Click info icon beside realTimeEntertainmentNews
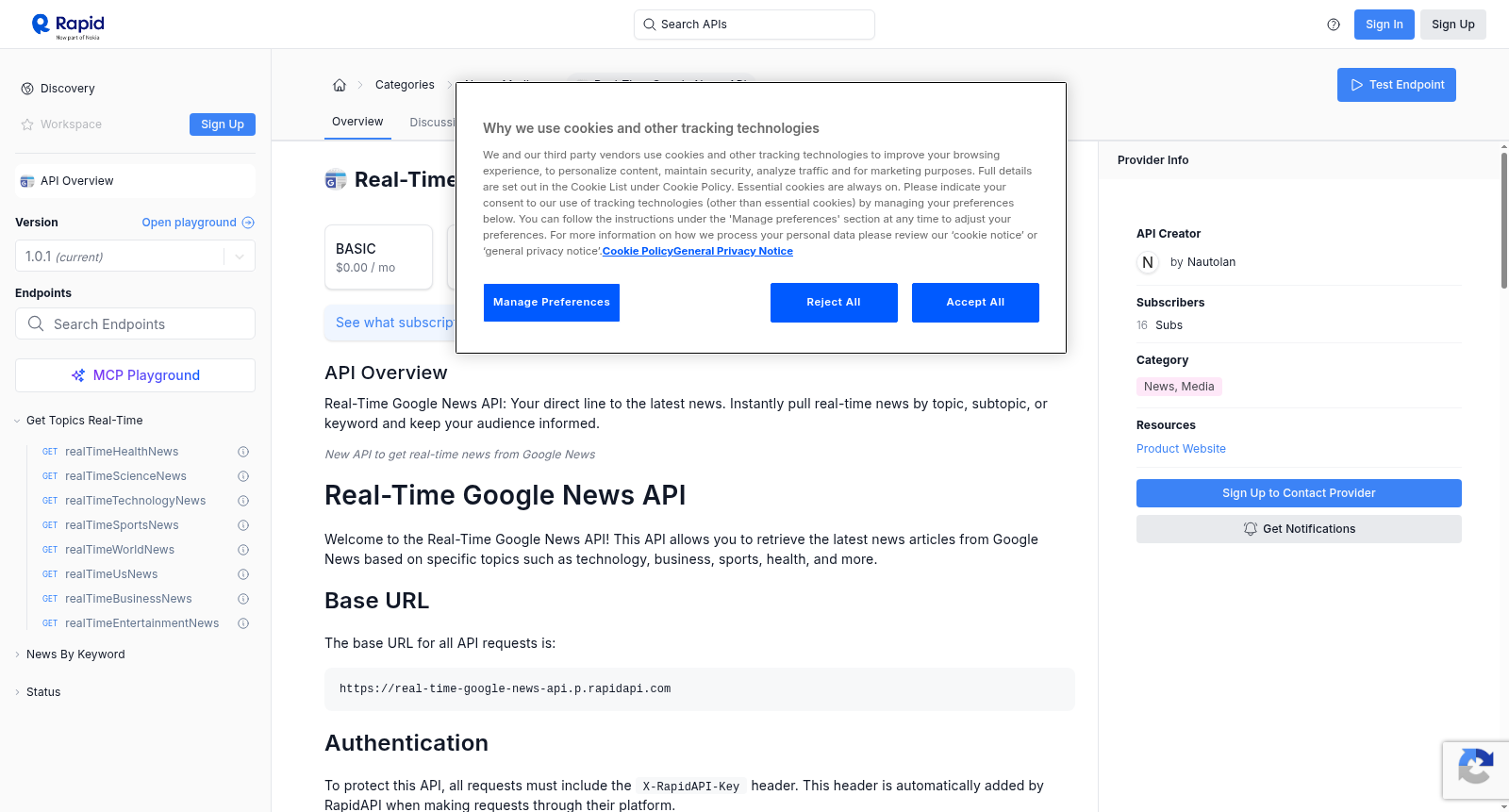The width and height of the screenshot is (1509, 812). tap(243, 623)
